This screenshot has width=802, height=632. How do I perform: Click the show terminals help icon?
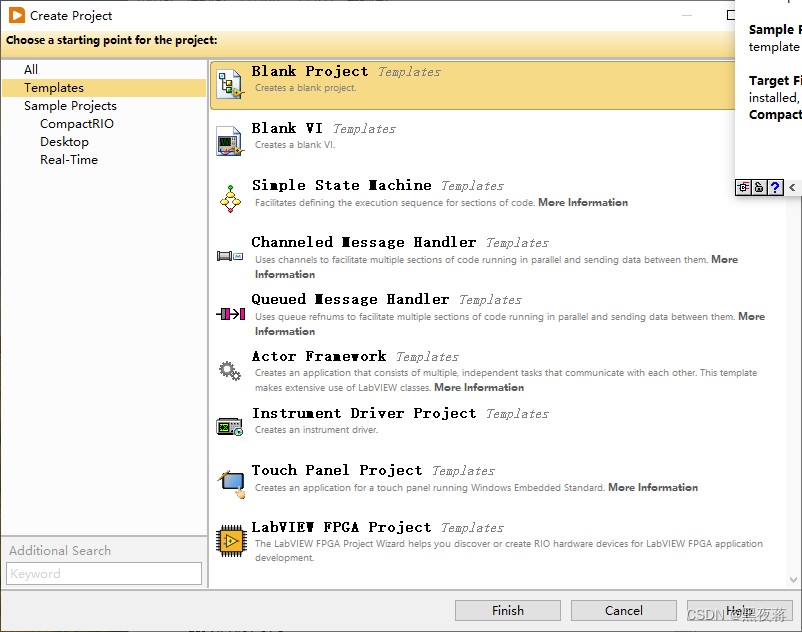coord(743,188)
